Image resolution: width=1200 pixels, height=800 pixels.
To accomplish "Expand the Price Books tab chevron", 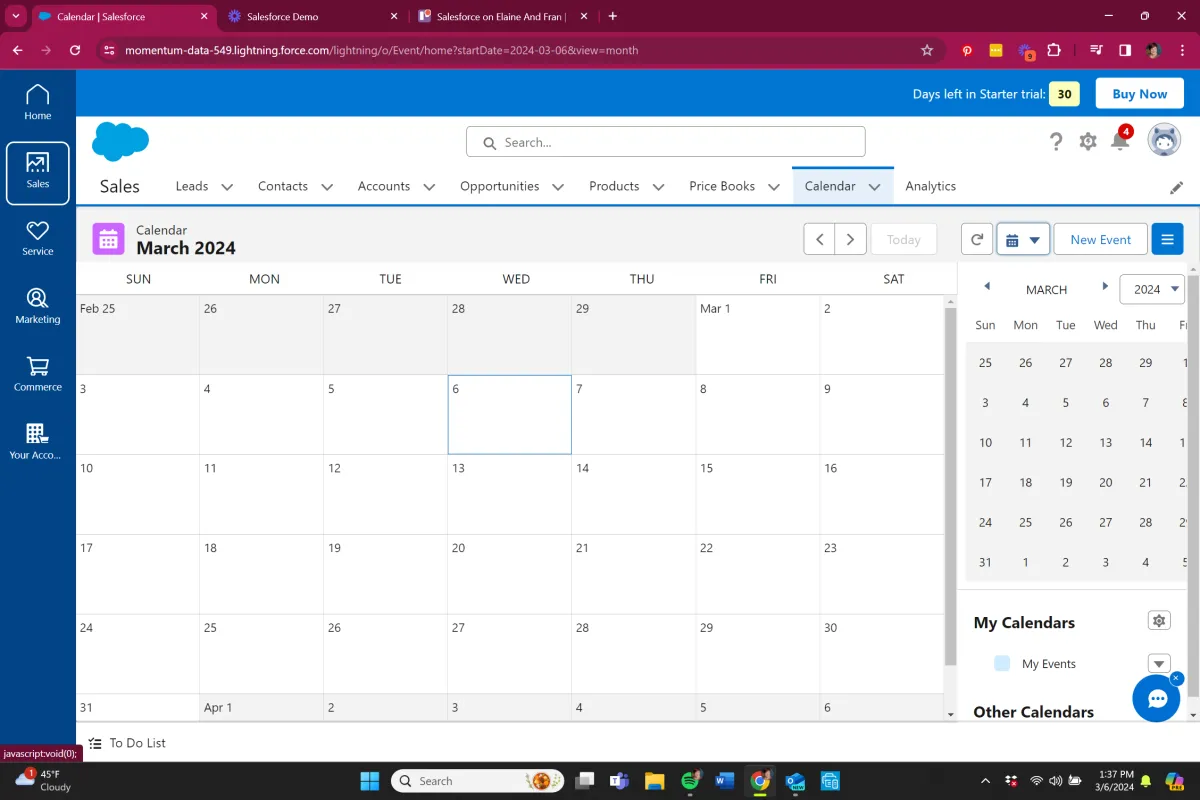I will pyautogui.click(x=774, y=187).
